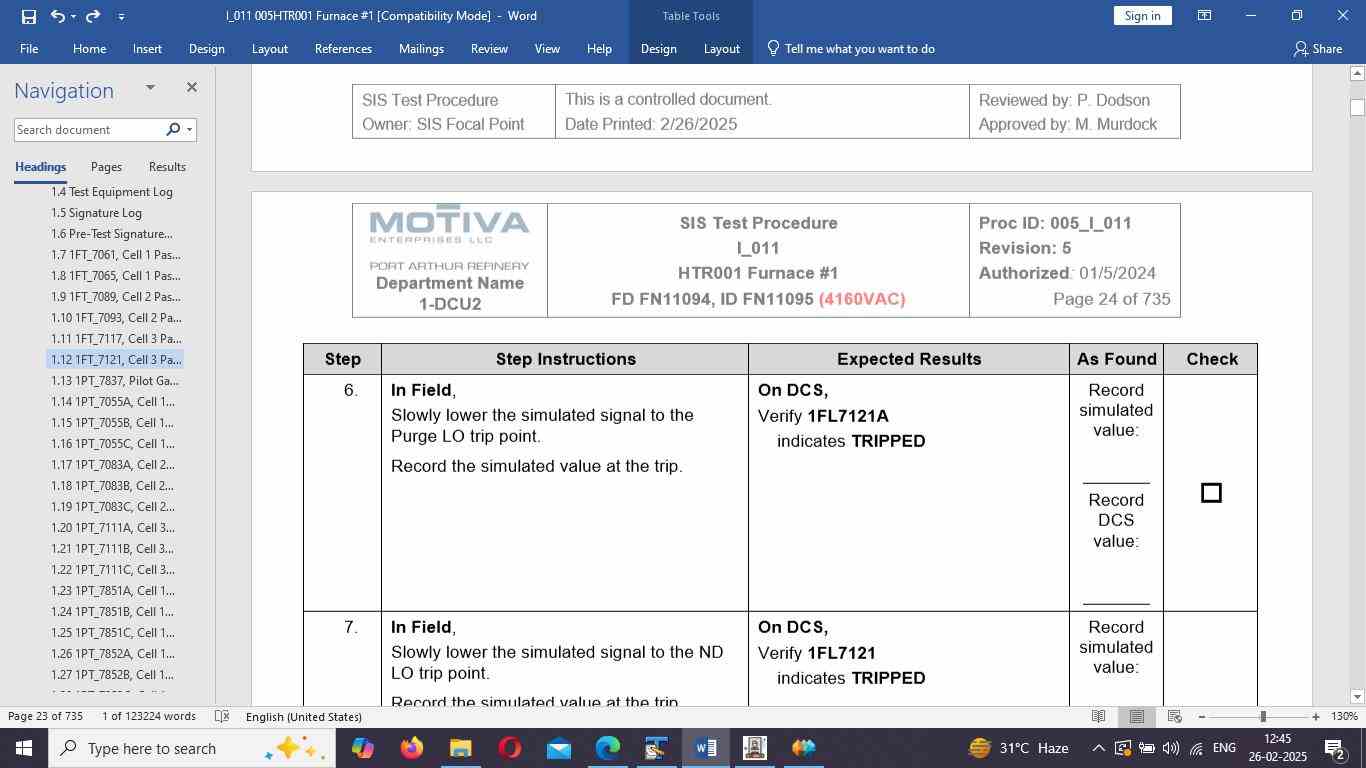Open Table Tools Layout tab

pos(721,48)
